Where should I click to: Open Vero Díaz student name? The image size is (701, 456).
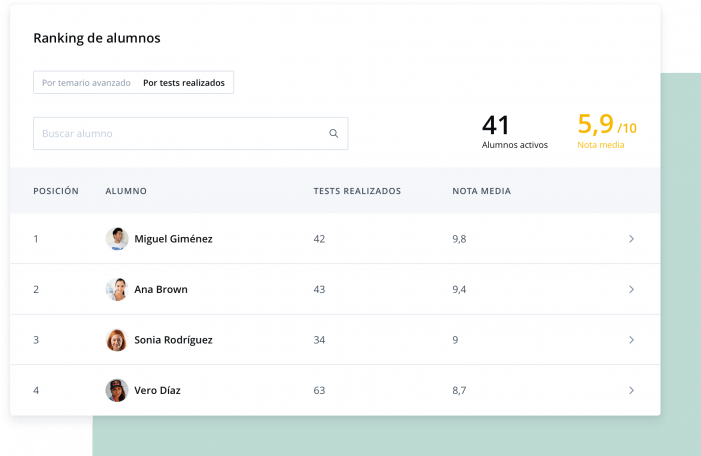pos(157,390)
